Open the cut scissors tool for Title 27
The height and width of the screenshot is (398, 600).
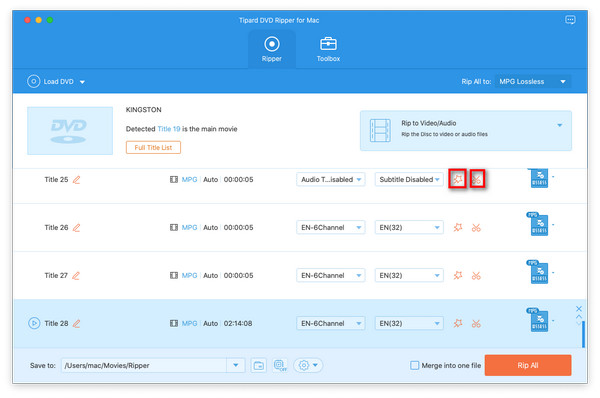(x=476, y=276)
